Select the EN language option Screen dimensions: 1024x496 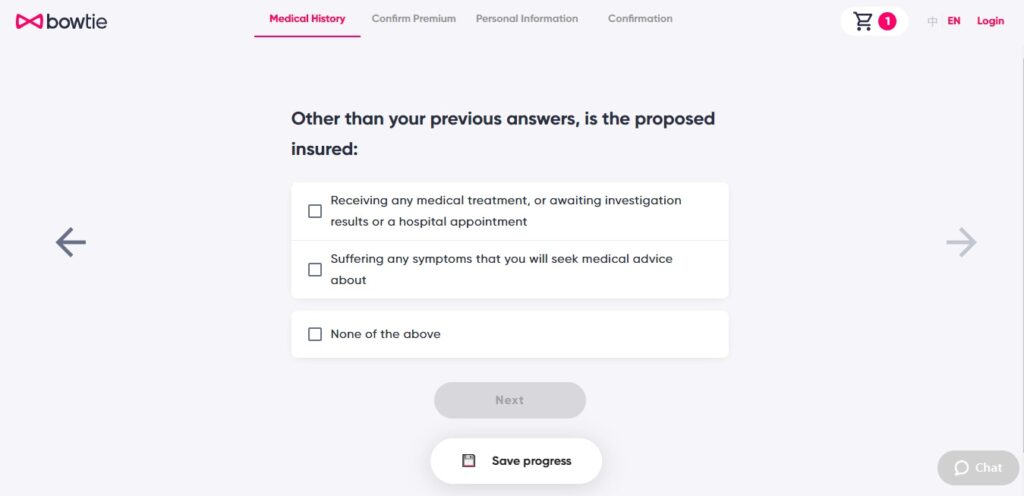point(954,21)
